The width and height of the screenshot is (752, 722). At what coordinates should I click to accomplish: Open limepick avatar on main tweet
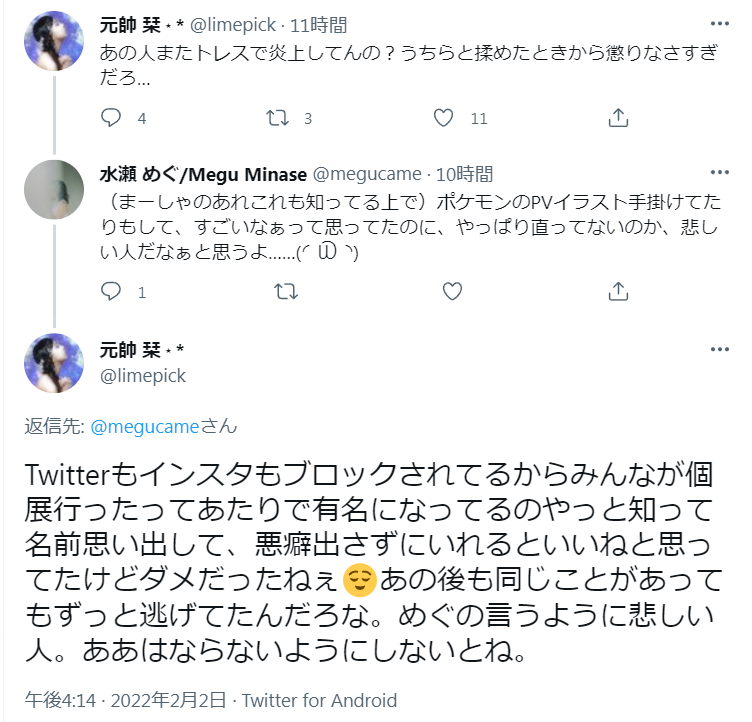[53, 362]
